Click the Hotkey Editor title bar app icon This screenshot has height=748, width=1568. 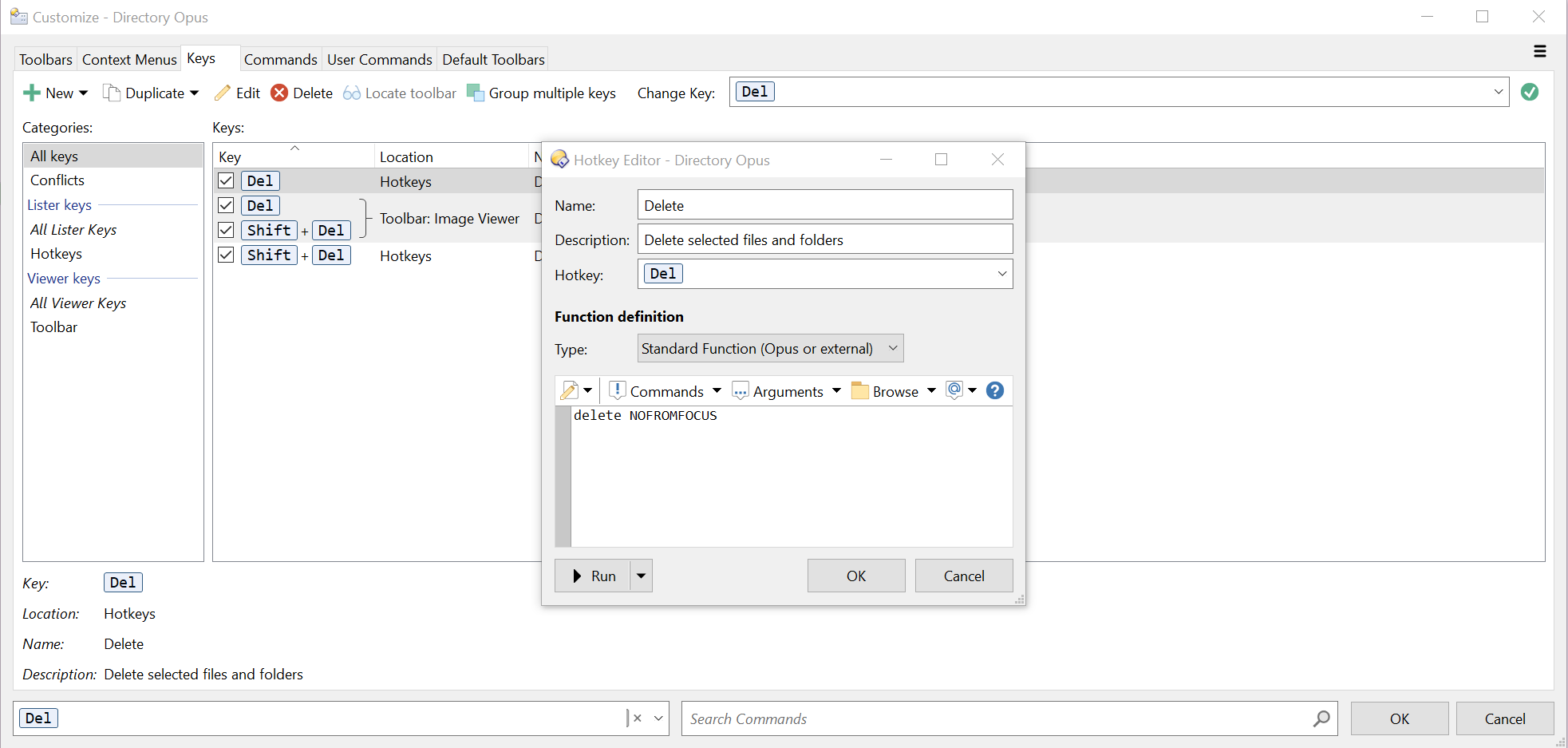(x=560, y=160)
